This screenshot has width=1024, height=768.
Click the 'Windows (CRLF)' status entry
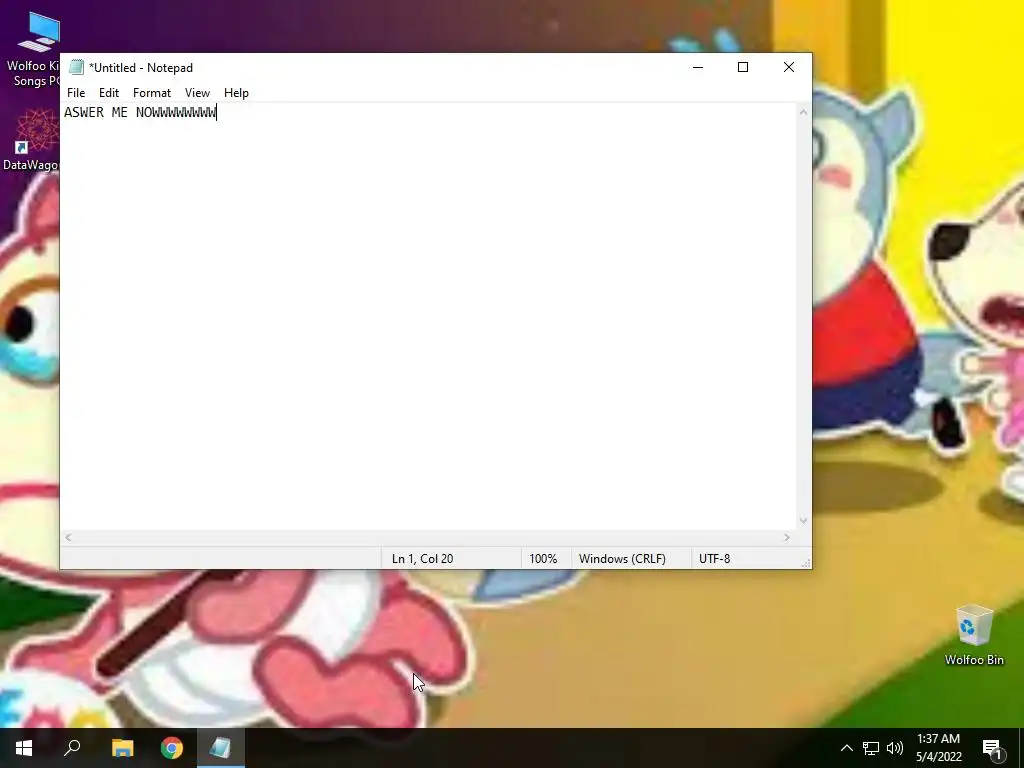pos(622,559)
